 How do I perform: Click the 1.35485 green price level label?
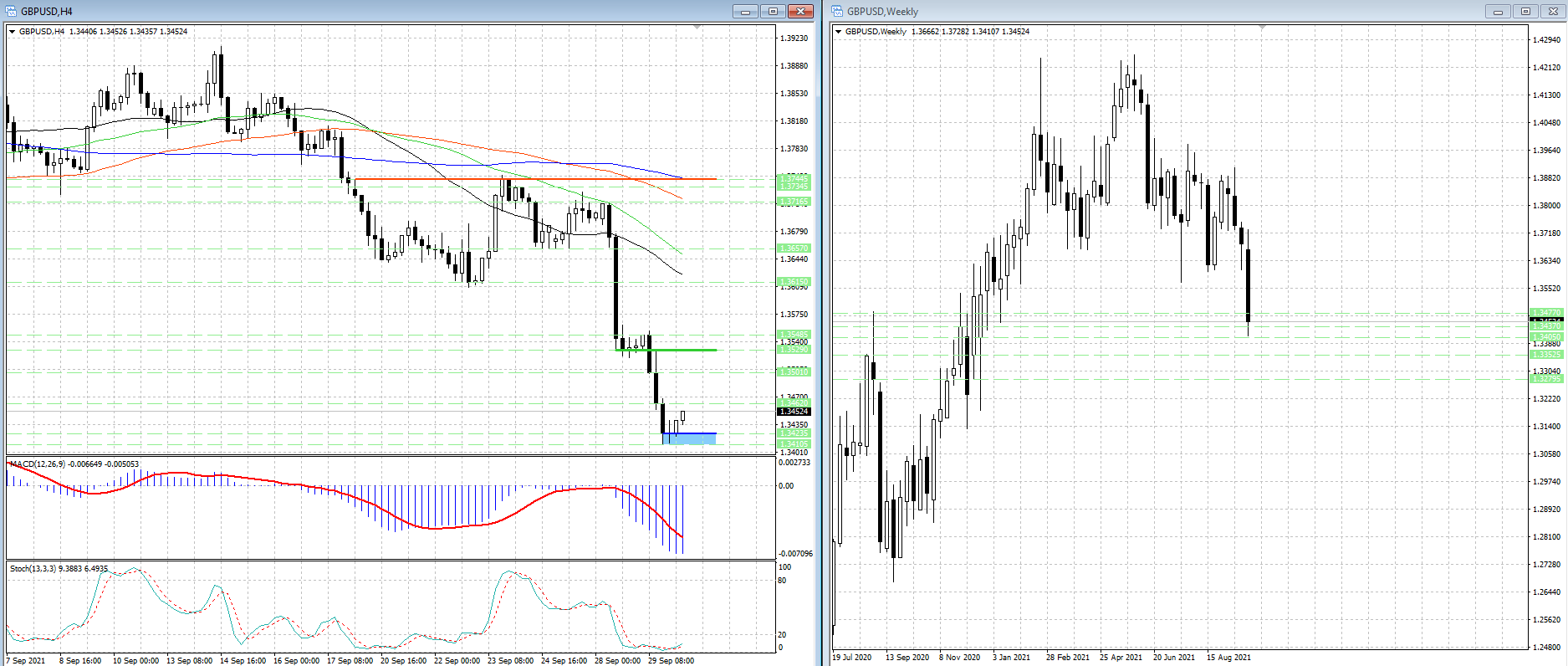click(x=794, y=335)
